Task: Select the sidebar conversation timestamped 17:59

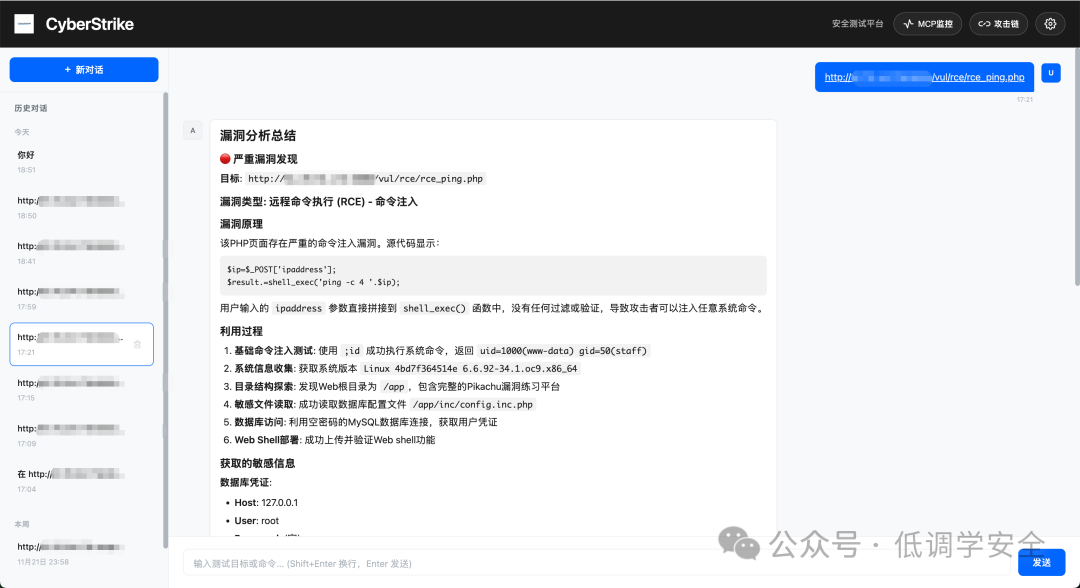Action: 81,298
